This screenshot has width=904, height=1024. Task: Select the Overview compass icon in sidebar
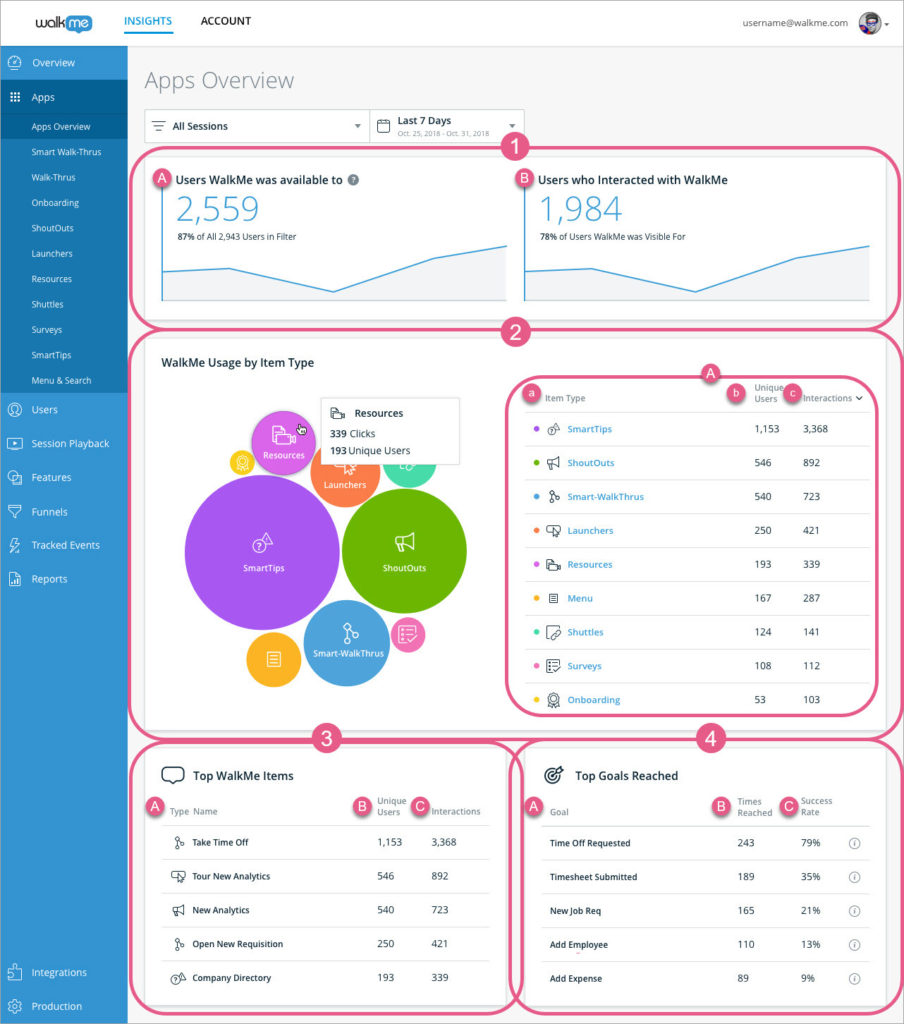(14, 61)
